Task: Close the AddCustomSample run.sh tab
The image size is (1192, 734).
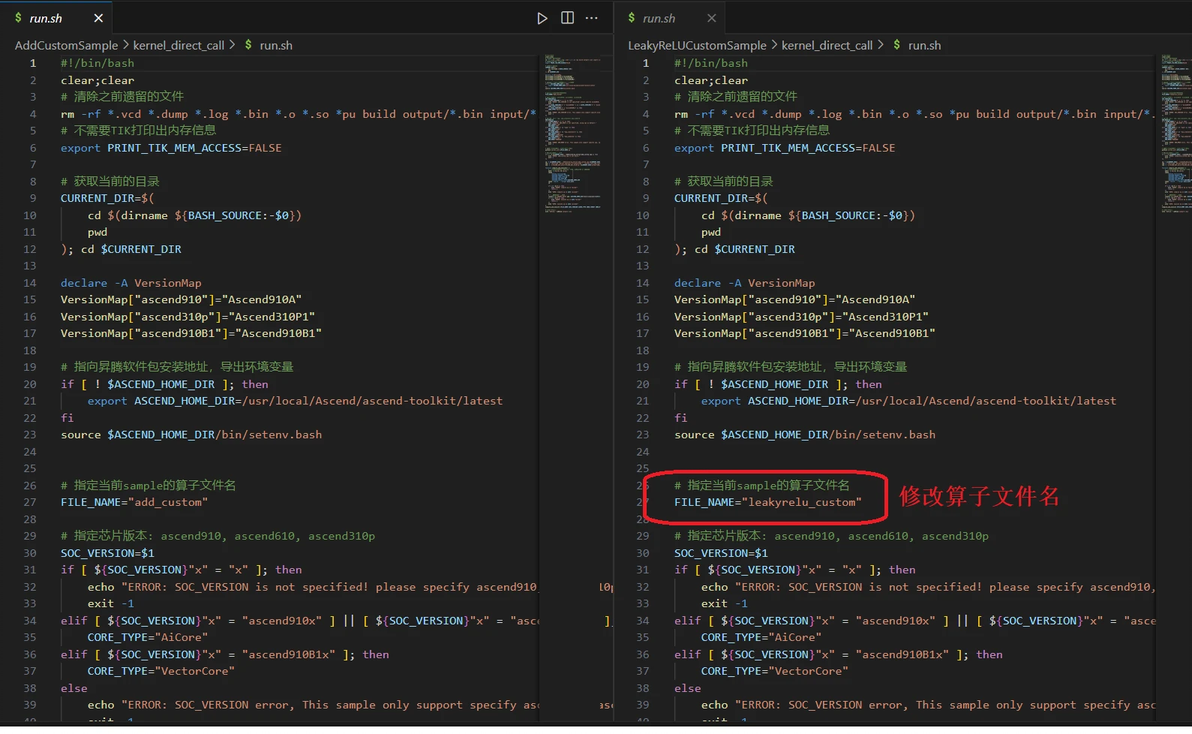Action: (98, 18)
